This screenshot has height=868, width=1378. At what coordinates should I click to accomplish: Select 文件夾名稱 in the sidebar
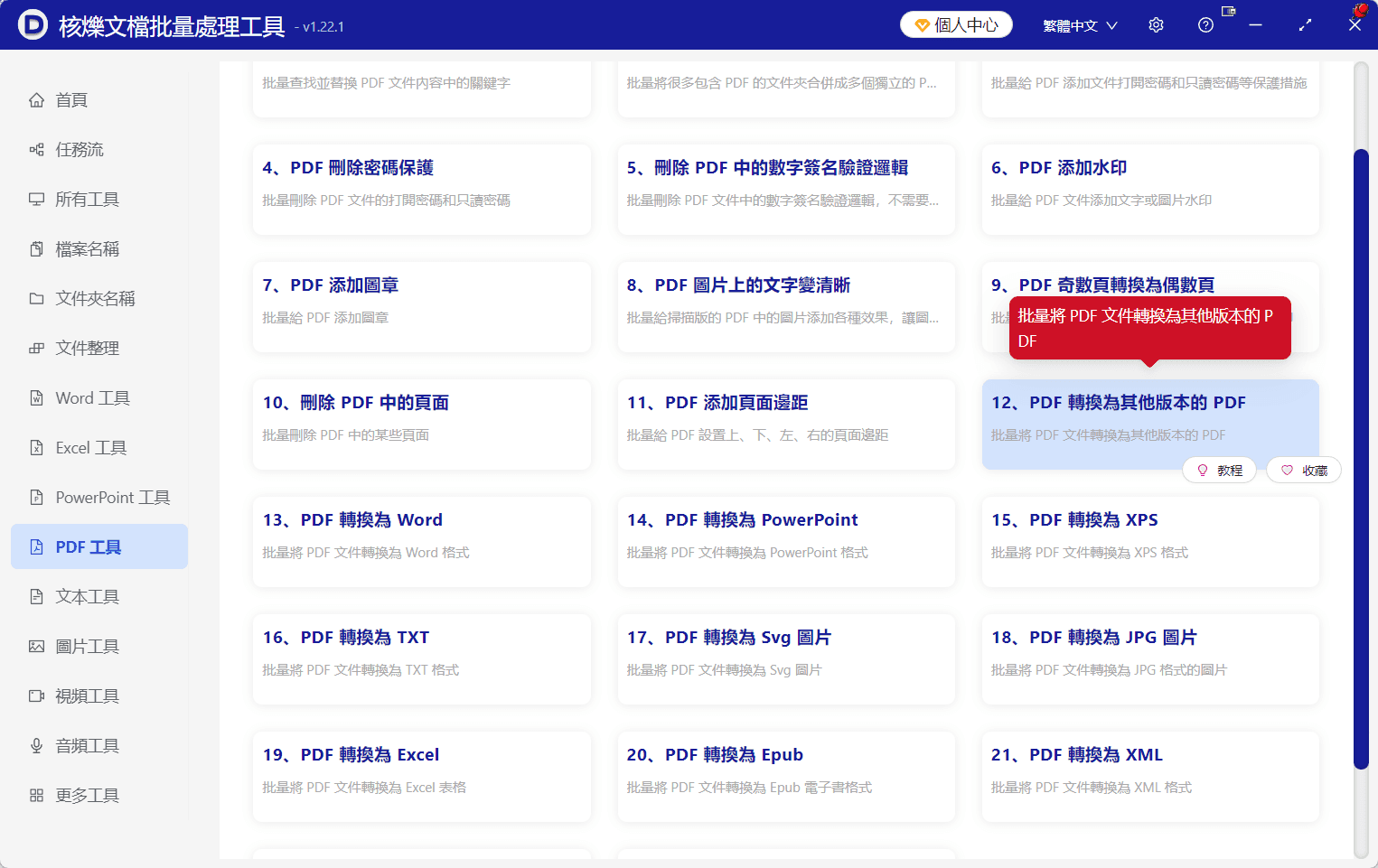99,299
